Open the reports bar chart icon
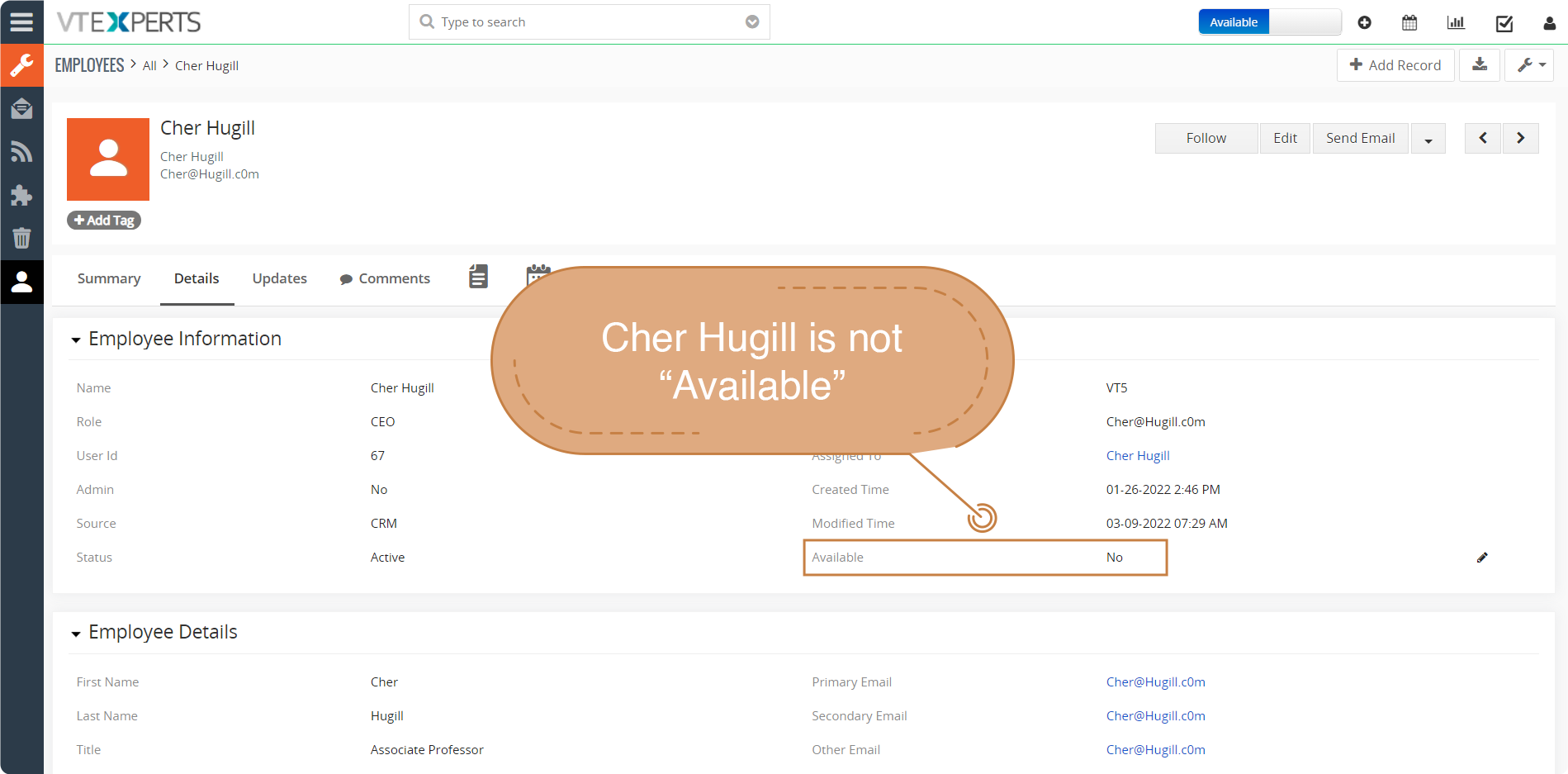Image resolution: width=1568 pixels, height=774 pixels. [1456, 22]
